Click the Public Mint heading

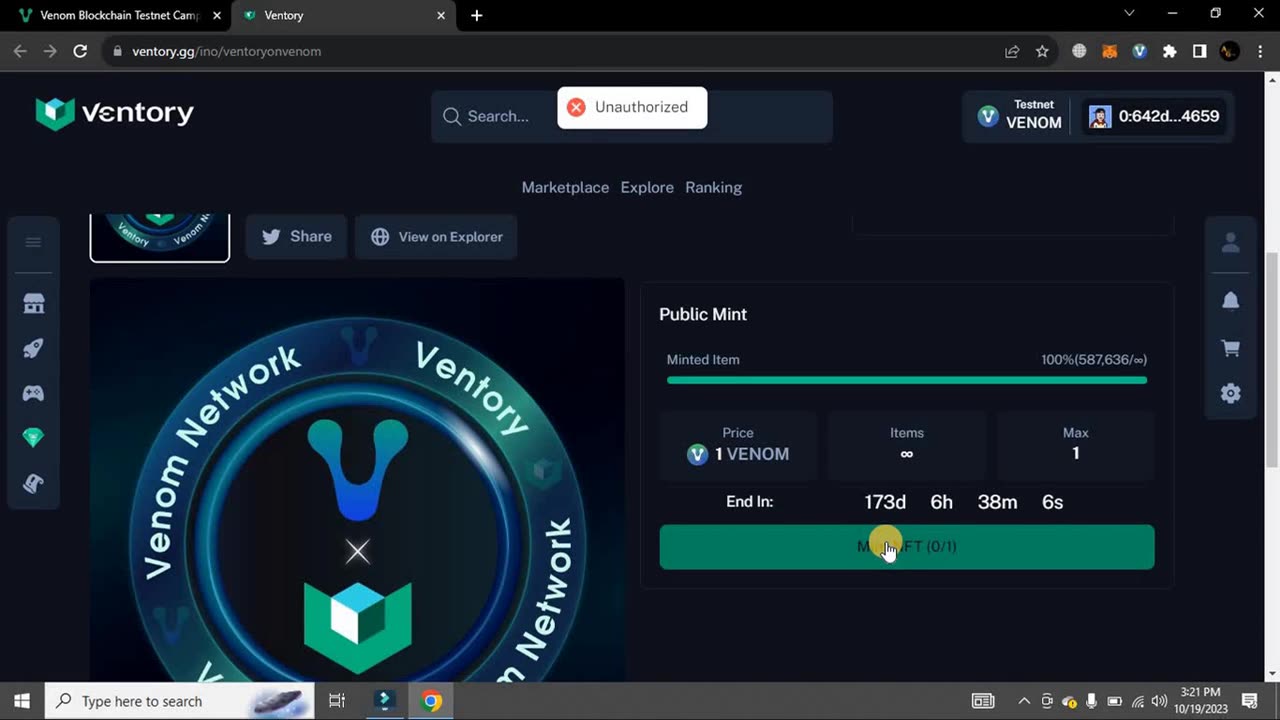point(703,314)
